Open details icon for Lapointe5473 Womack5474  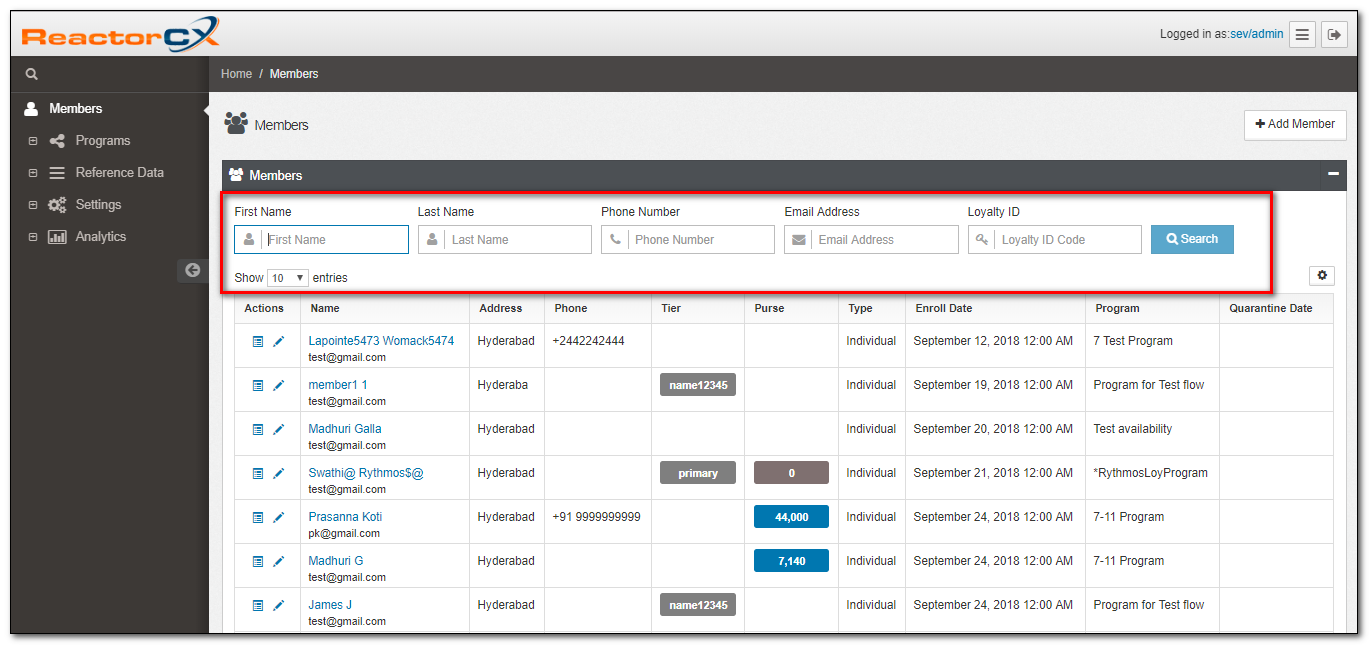pos(258,342)
